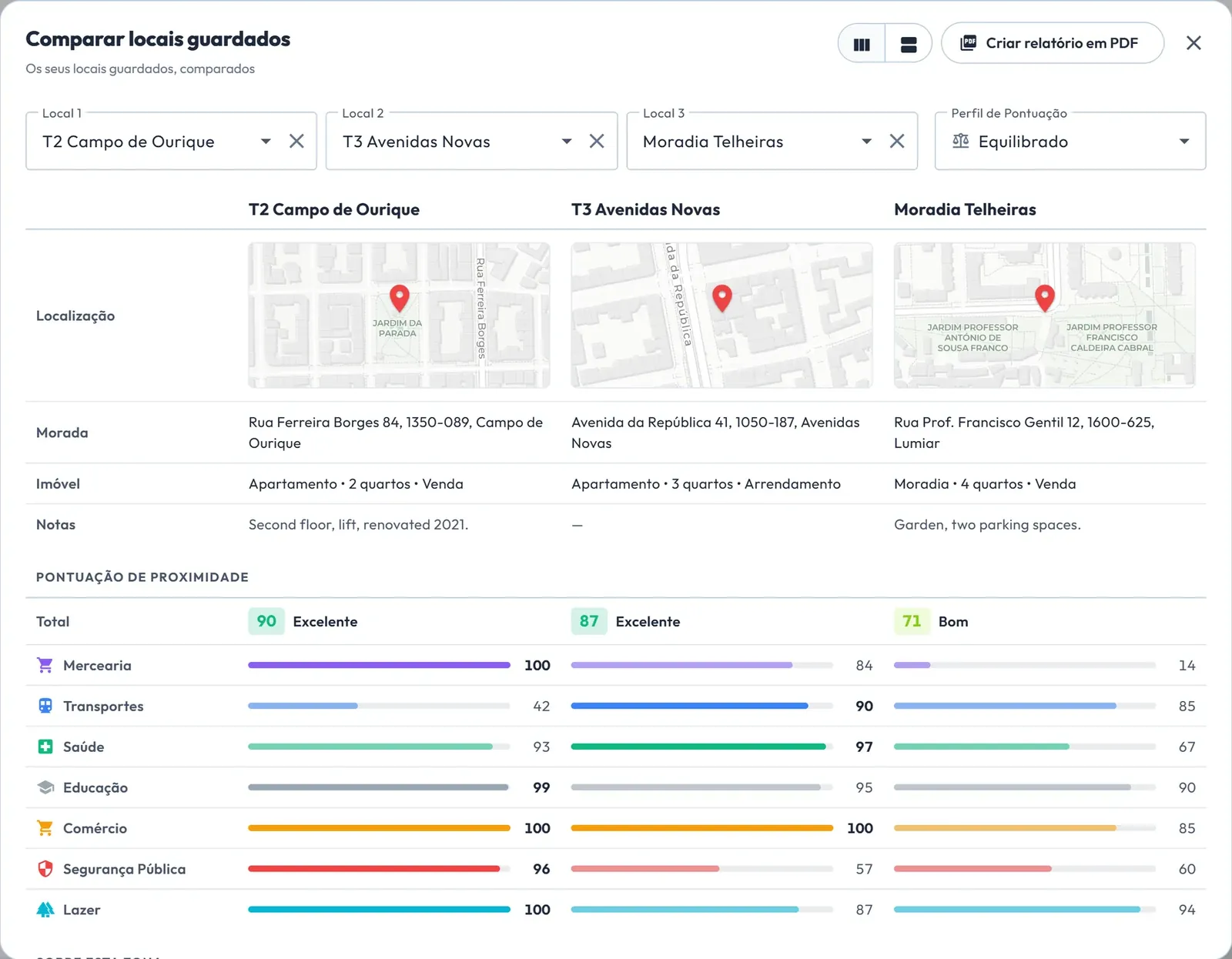The width and height of the screenshot is (1232, 959).
Task: Click Saúde score 97 for Avenidas Novas
Action: (864, 747)
